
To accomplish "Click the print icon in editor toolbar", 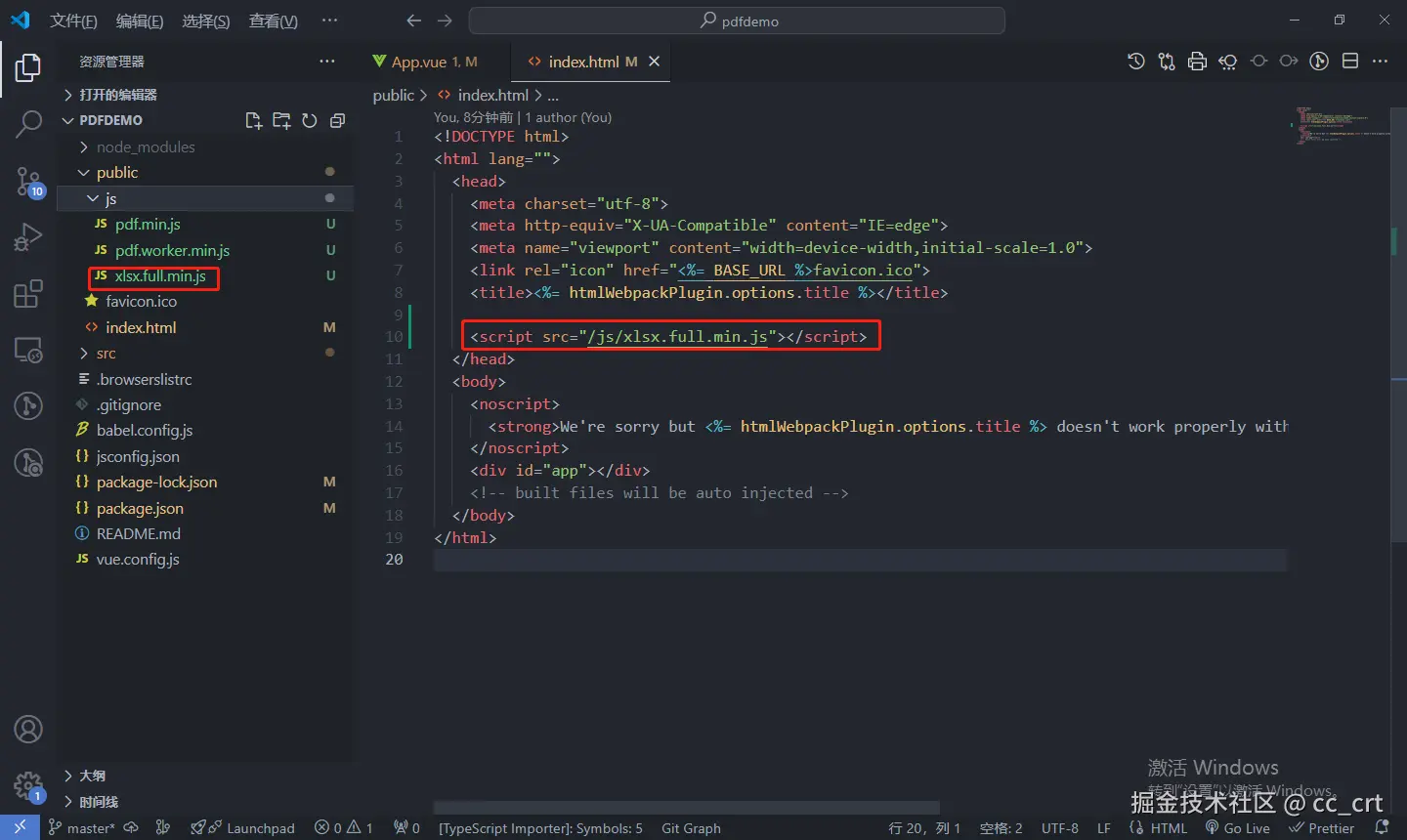I will [x=1197, y=62].
